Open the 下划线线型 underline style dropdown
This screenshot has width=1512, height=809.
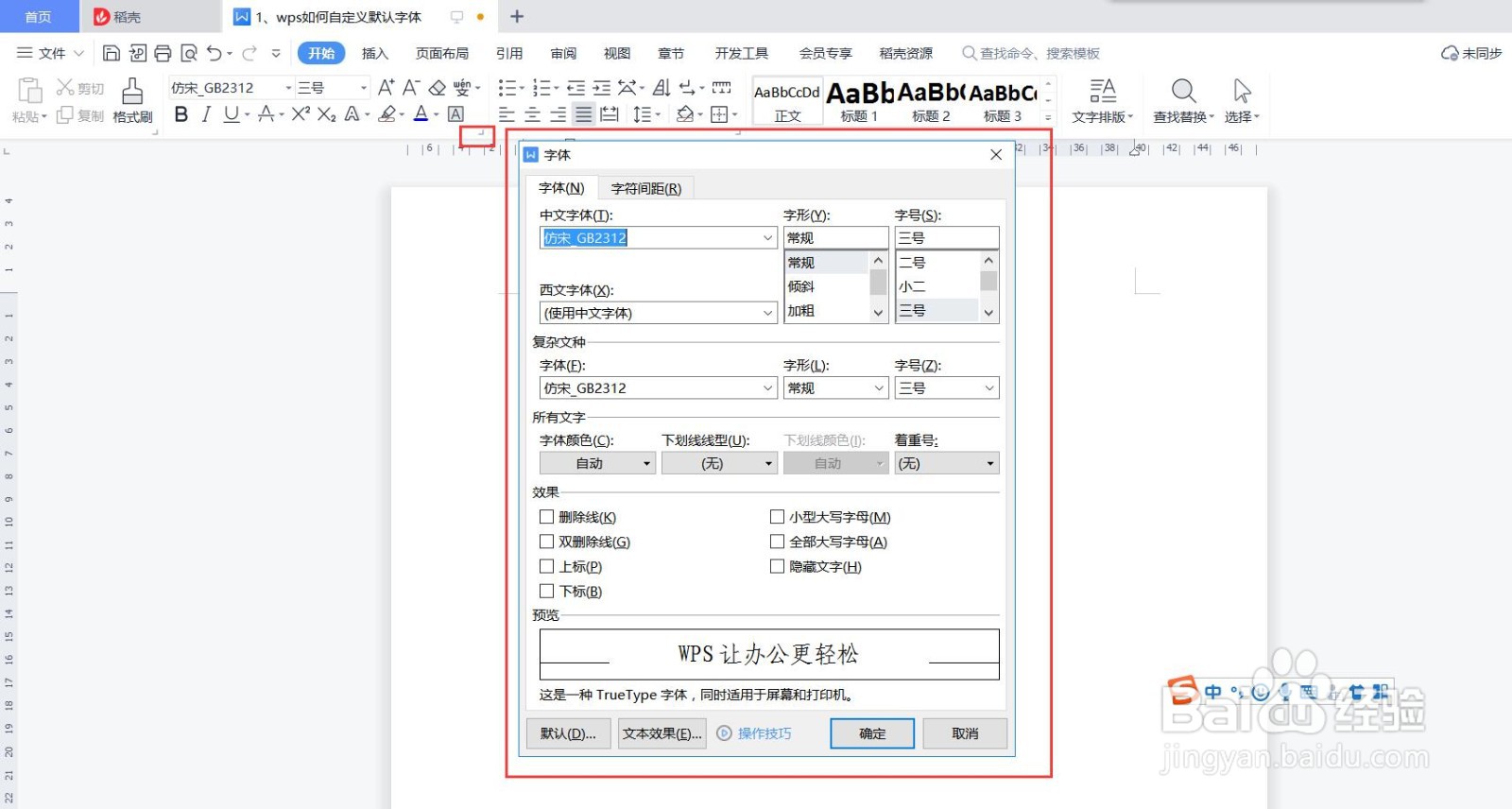click(719, 463)
